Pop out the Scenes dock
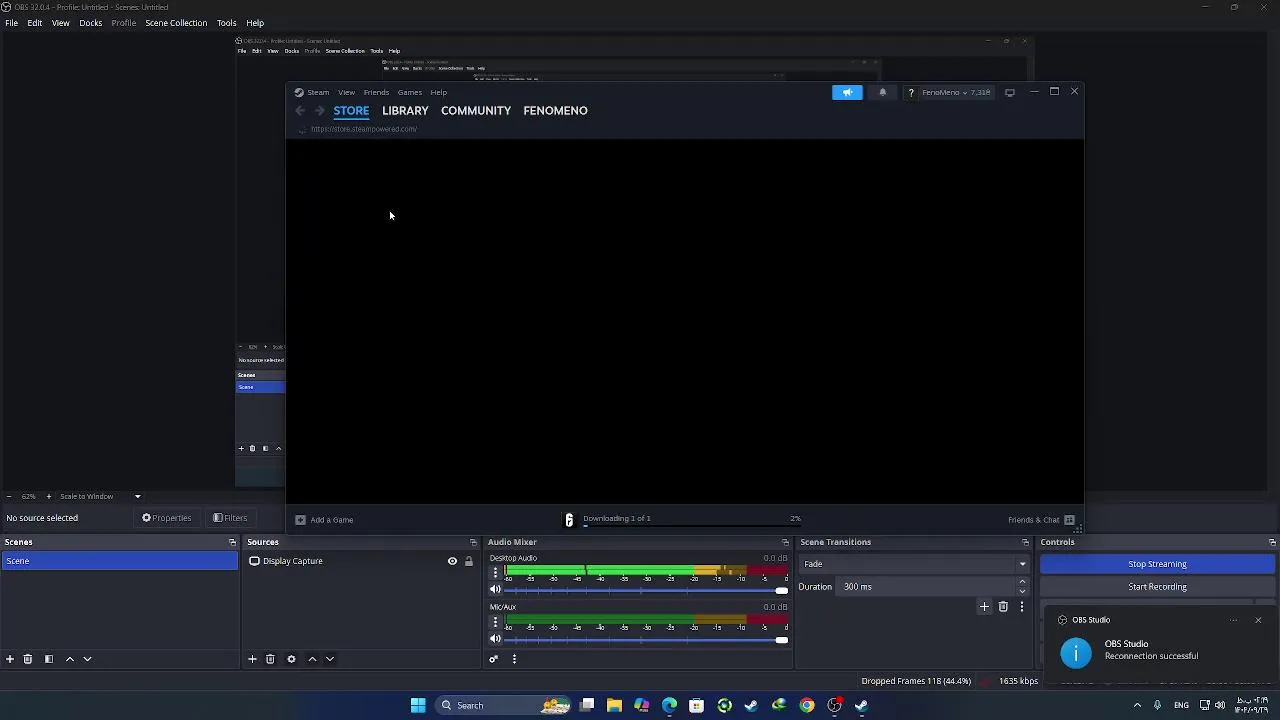 coord(232,542)
